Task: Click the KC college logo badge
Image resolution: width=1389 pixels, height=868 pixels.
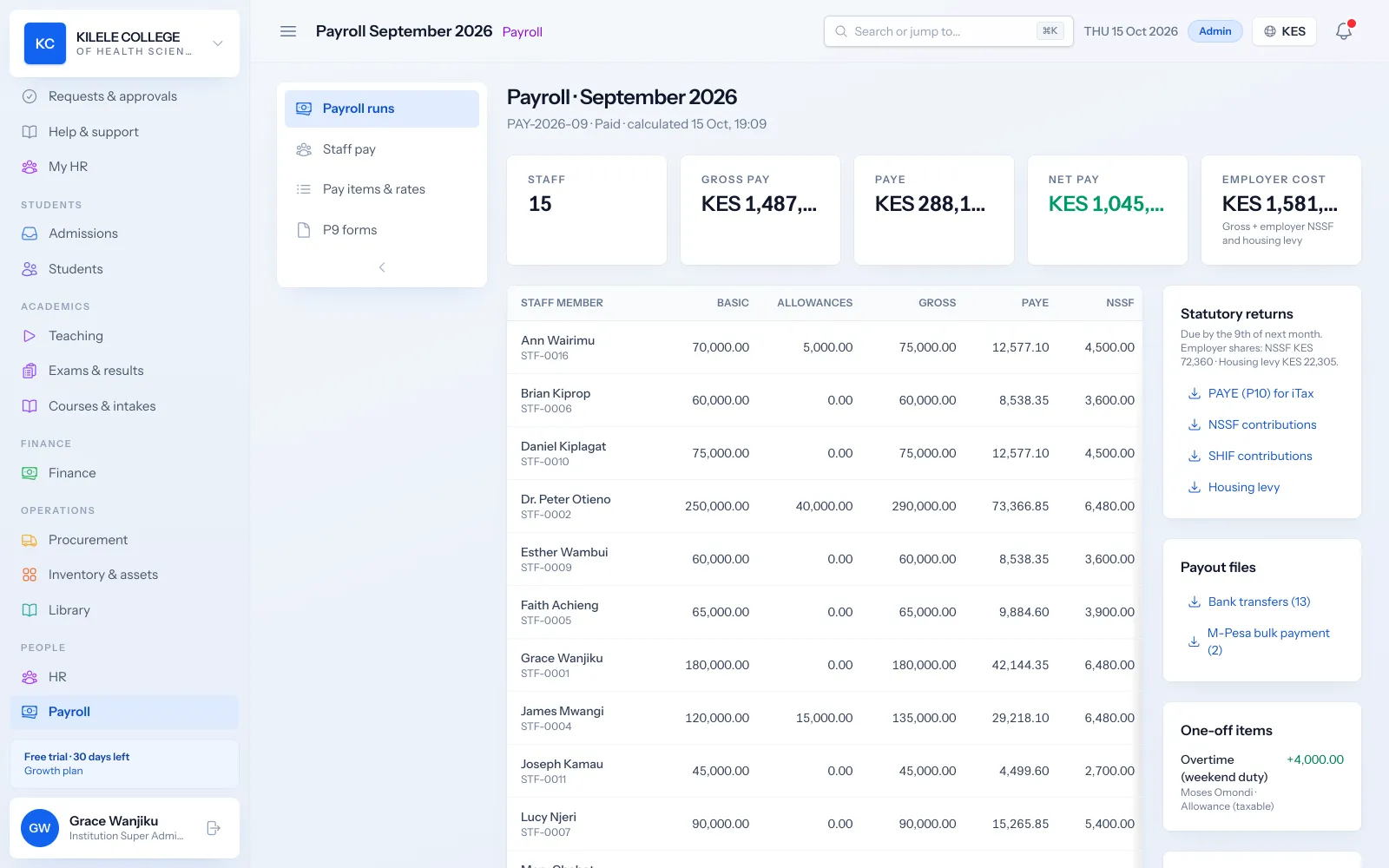Action: [45, 43]
